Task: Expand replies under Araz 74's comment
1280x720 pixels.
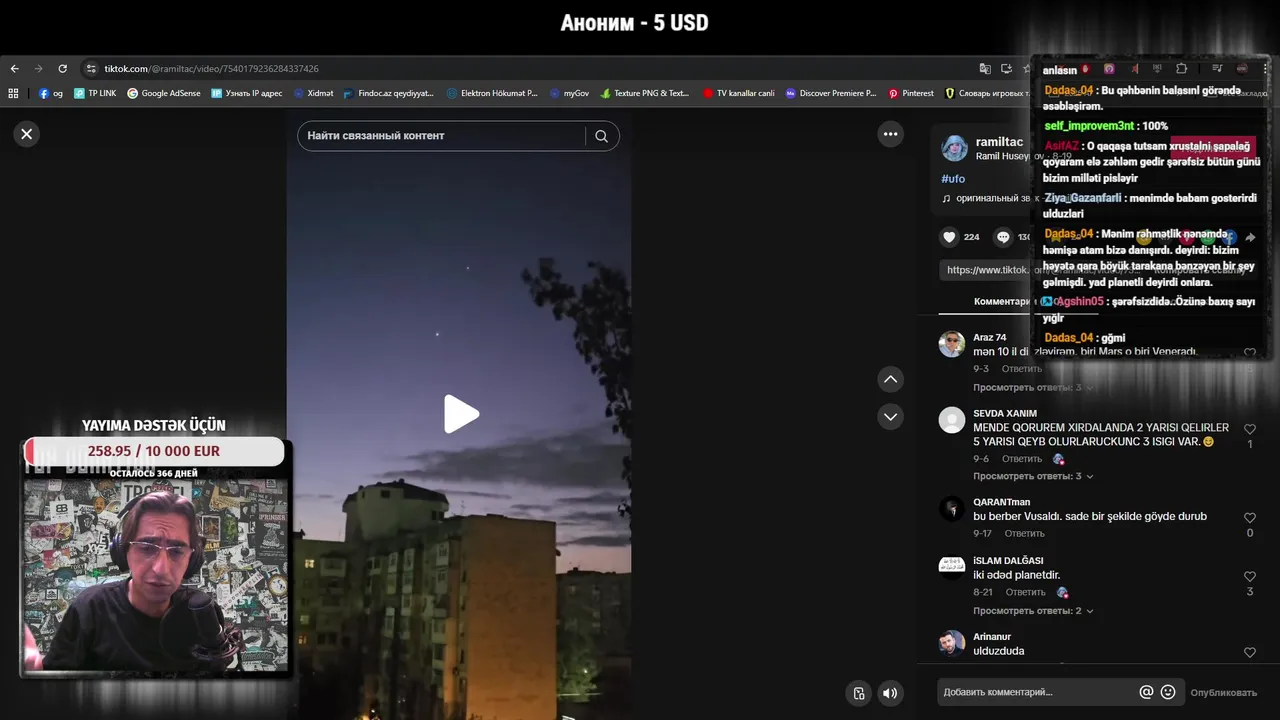Action: pyautogui.click(x=1032, y=387)
